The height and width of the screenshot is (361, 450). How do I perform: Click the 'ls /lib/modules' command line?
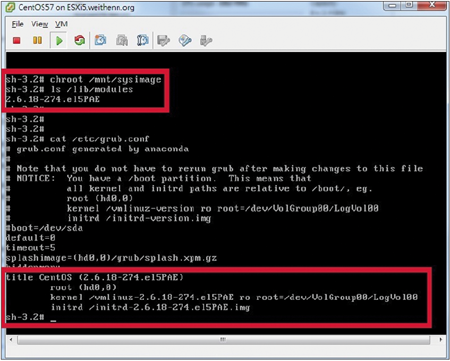click(69, 89)
